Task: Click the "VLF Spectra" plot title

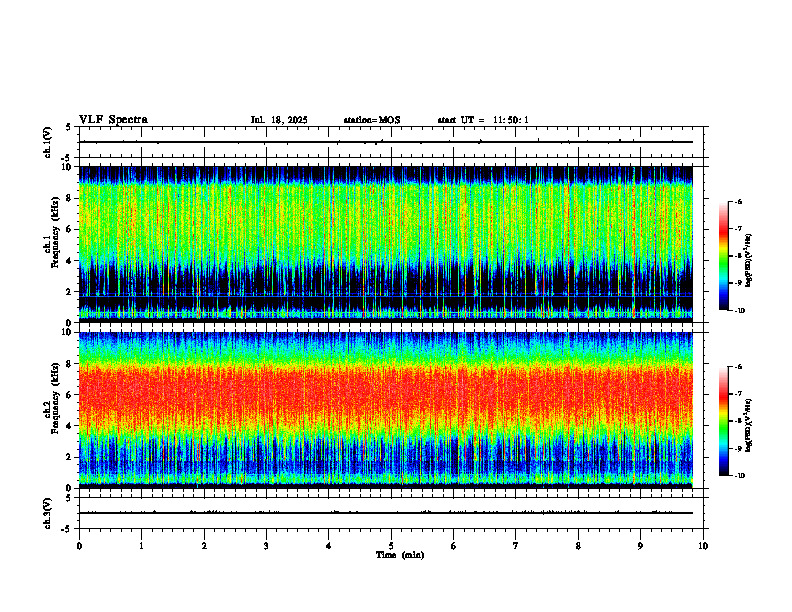Action: (x=113, y=120)
